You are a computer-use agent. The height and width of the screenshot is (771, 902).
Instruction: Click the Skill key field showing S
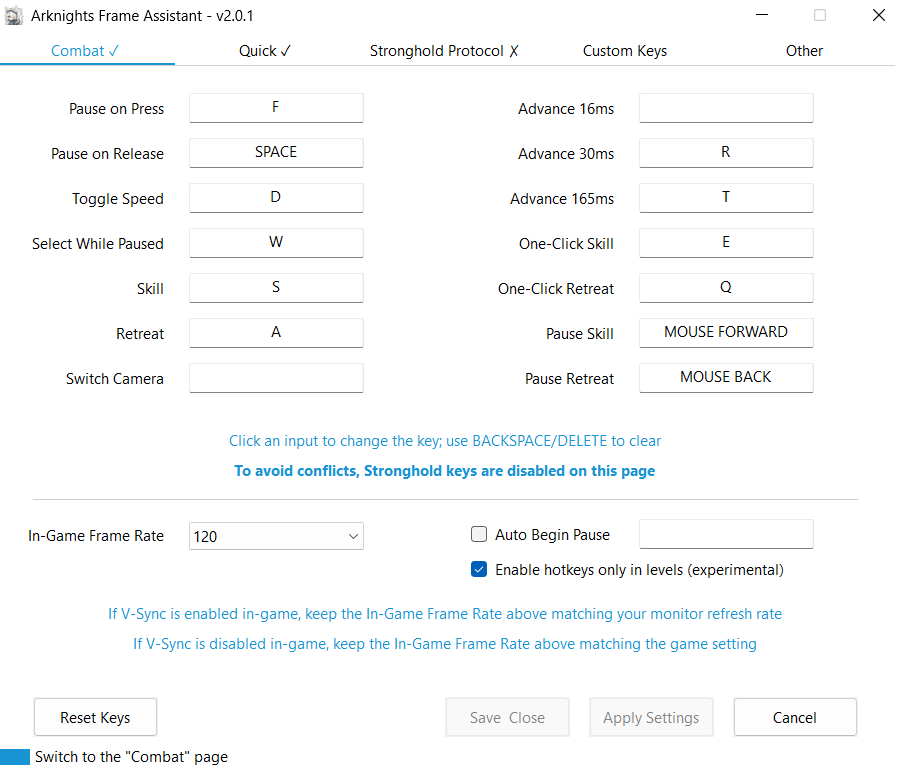point(276,287)
